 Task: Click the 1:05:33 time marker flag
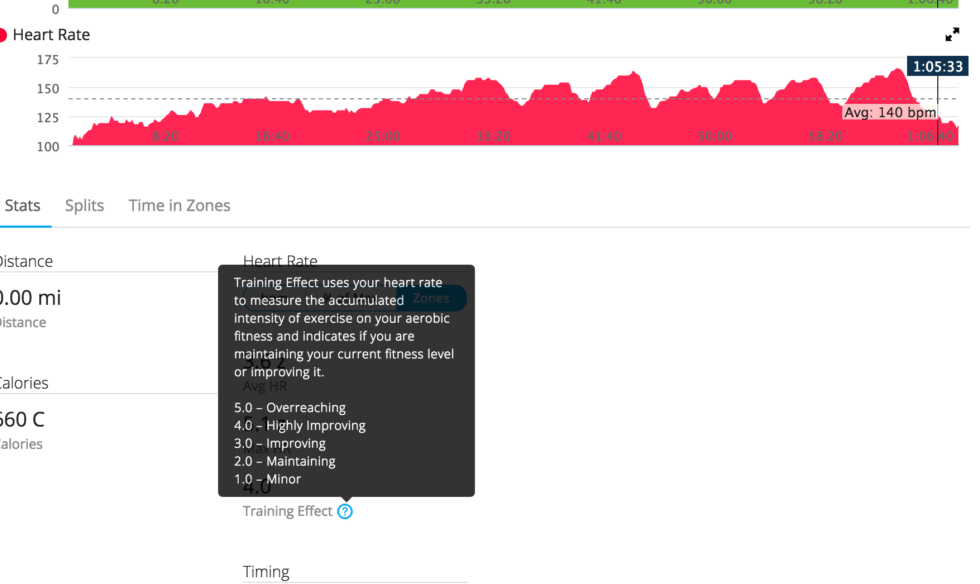click(x=938, y=66)
